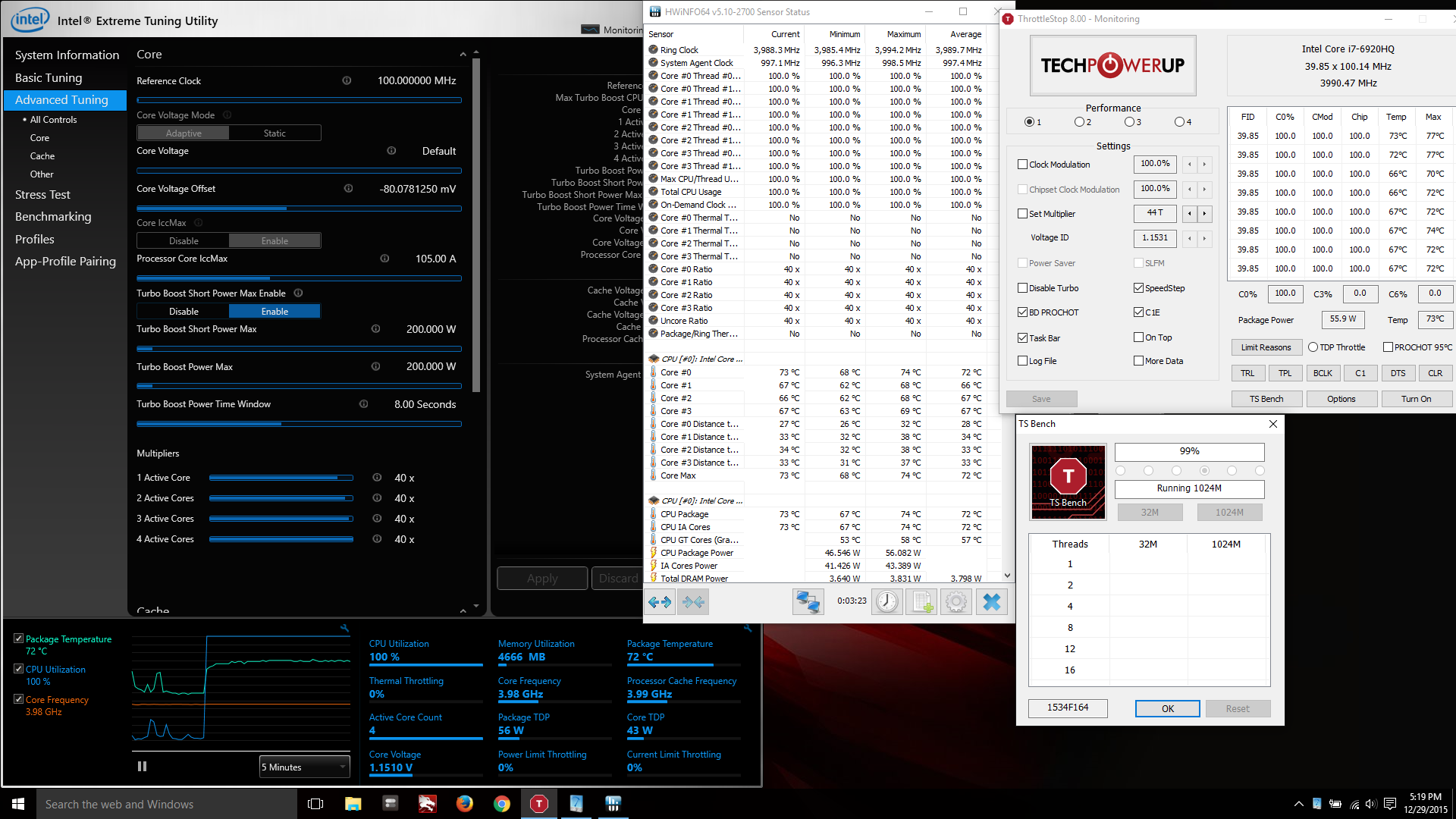Click the Apply button in XTU

(542, 579)
